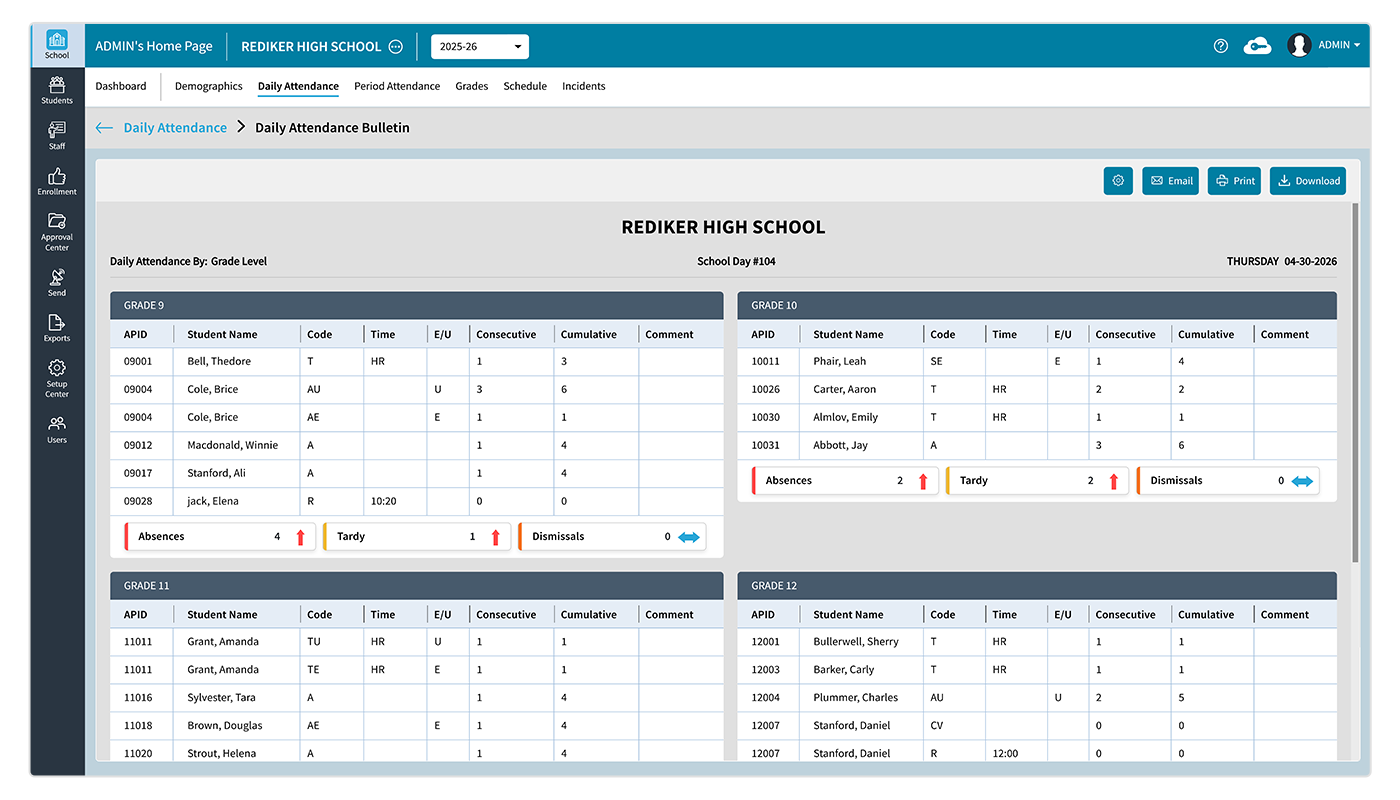This screenshot has width=1400, height=800.
Task: Click Grade 9 Absences red up arrow
Action: [300, 537]
